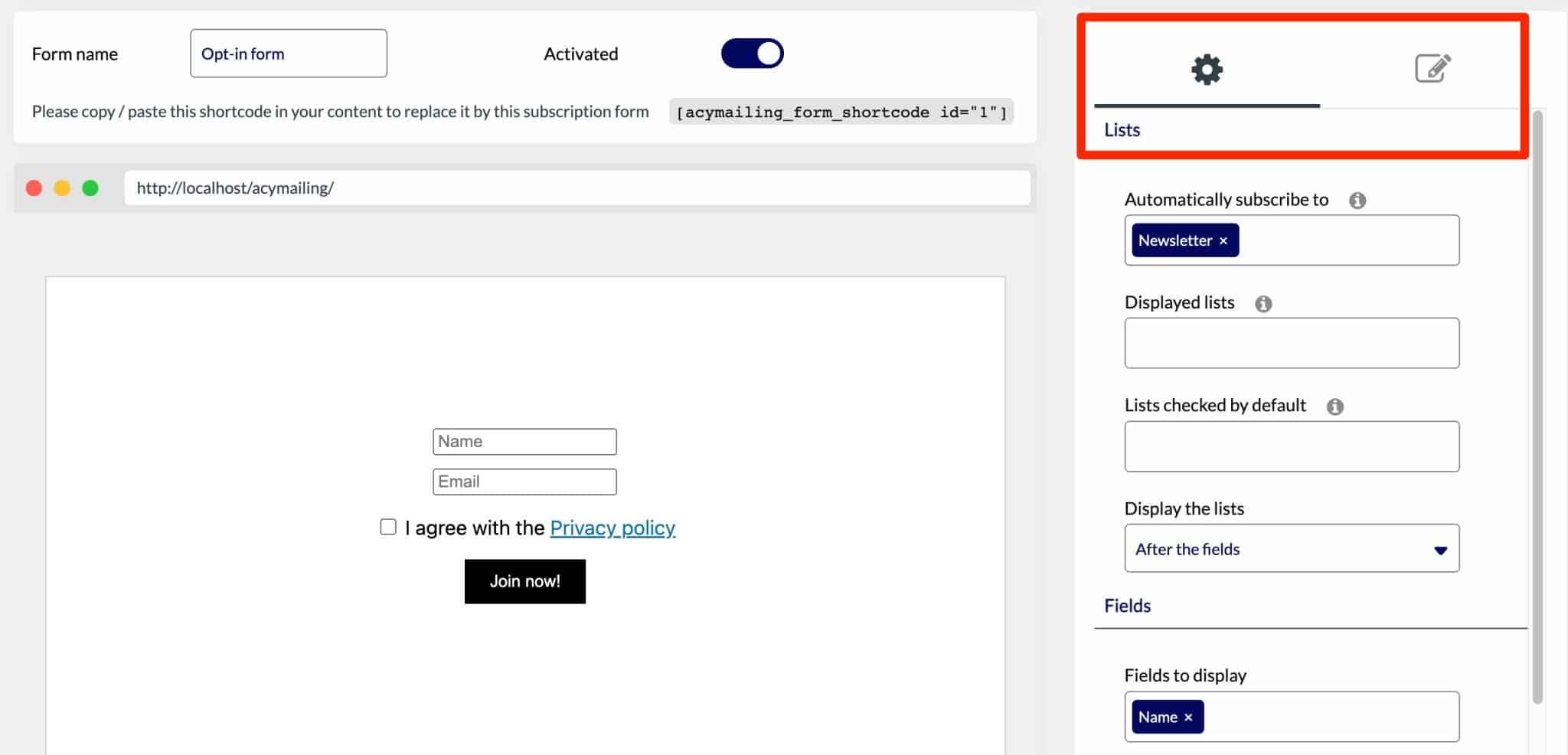
Task: Click the yellow dot in preview browser
Action: coord(62,188)
